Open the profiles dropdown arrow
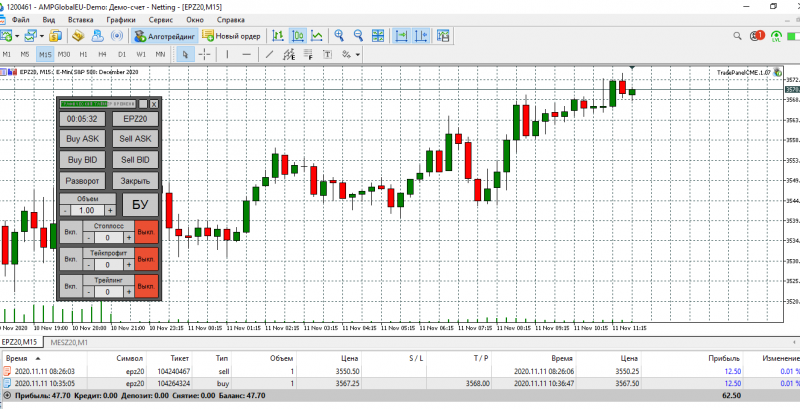The height and width of the screenshot is (409, 800). point(42,36)
